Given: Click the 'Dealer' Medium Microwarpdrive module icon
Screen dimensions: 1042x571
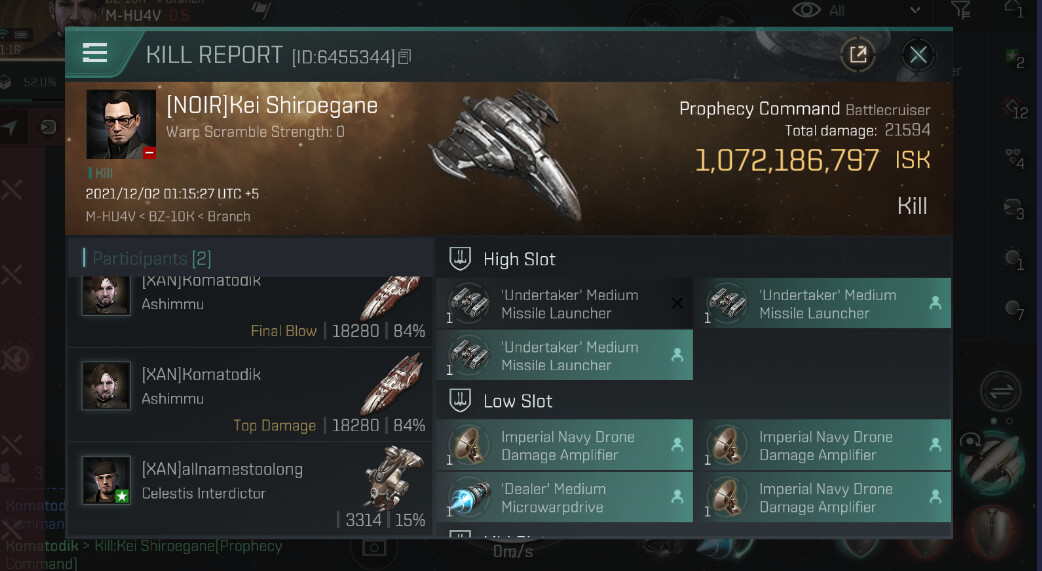Looking at the screenshot, I should click(x=467, y=497).
